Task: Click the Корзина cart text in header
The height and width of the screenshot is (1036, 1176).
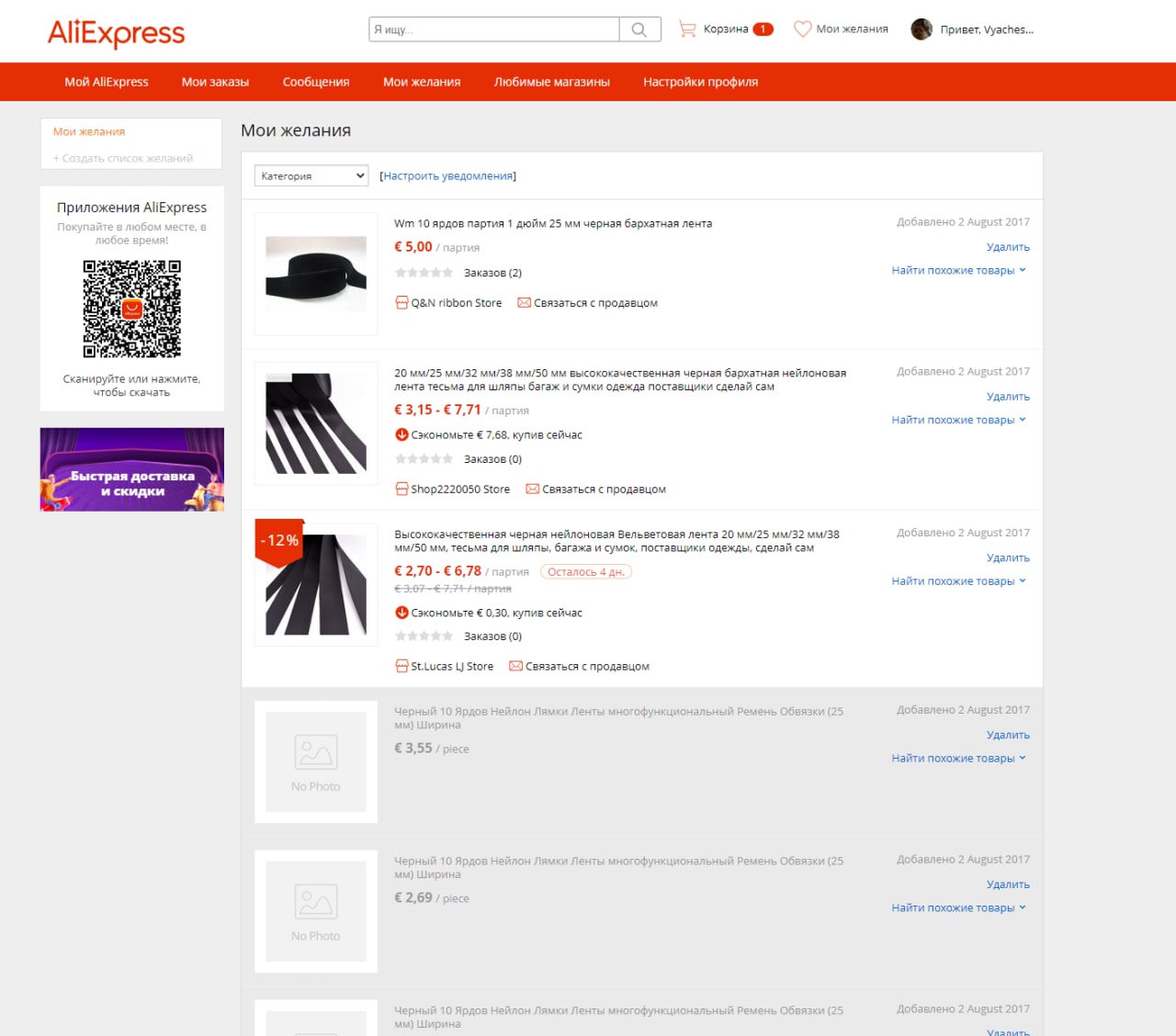Action: point(726,29)
